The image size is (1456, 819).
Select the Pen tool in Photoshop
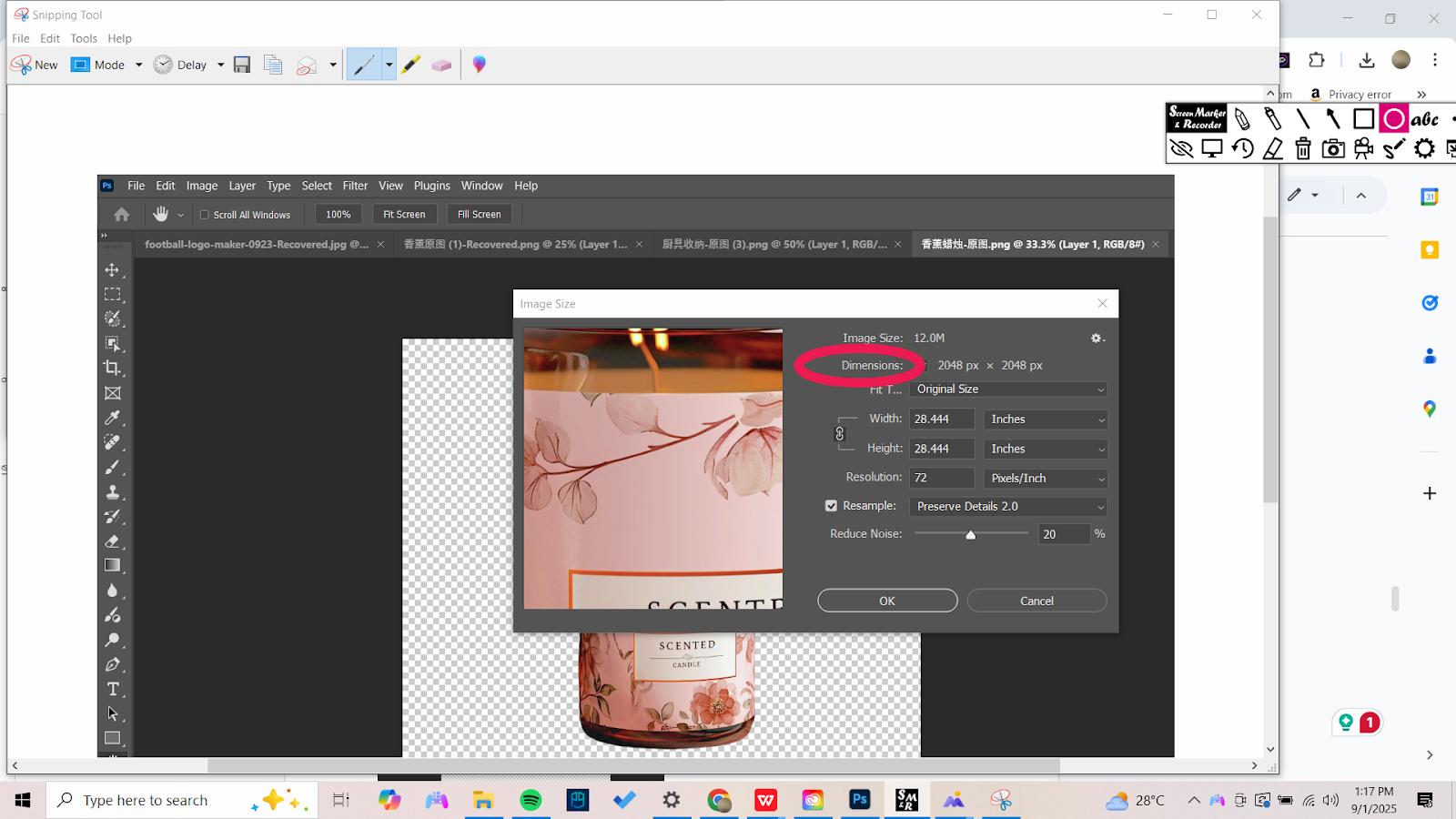112,664
